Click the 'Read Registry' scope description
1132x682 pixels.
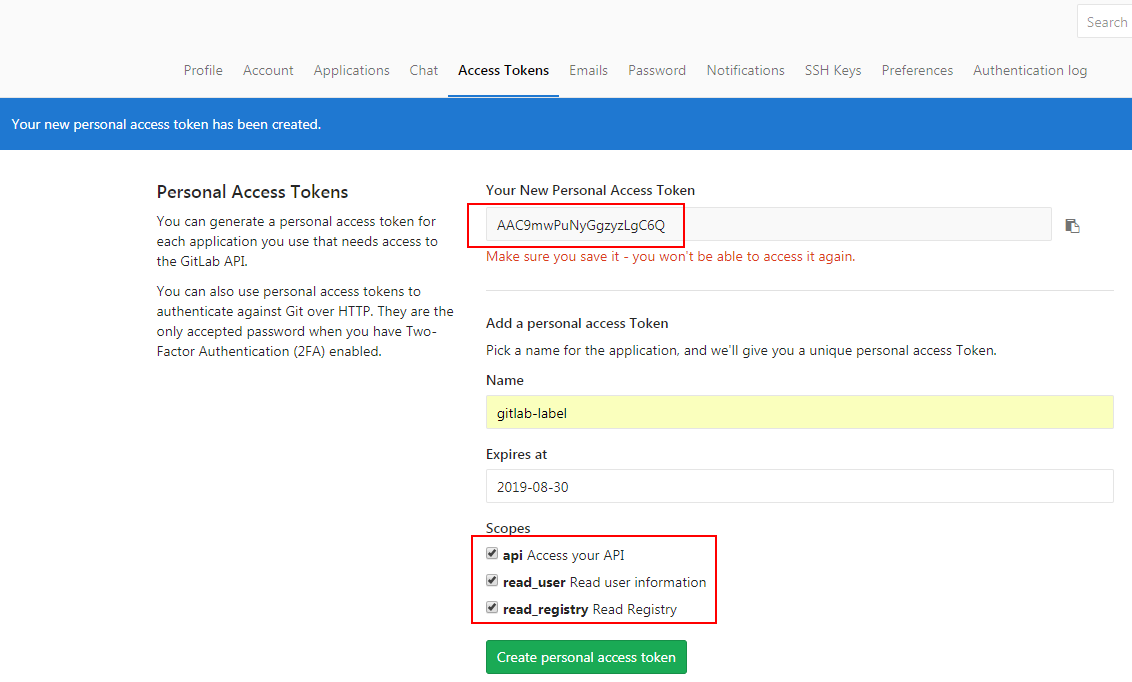pyautogui.click(x=635, y=609)
